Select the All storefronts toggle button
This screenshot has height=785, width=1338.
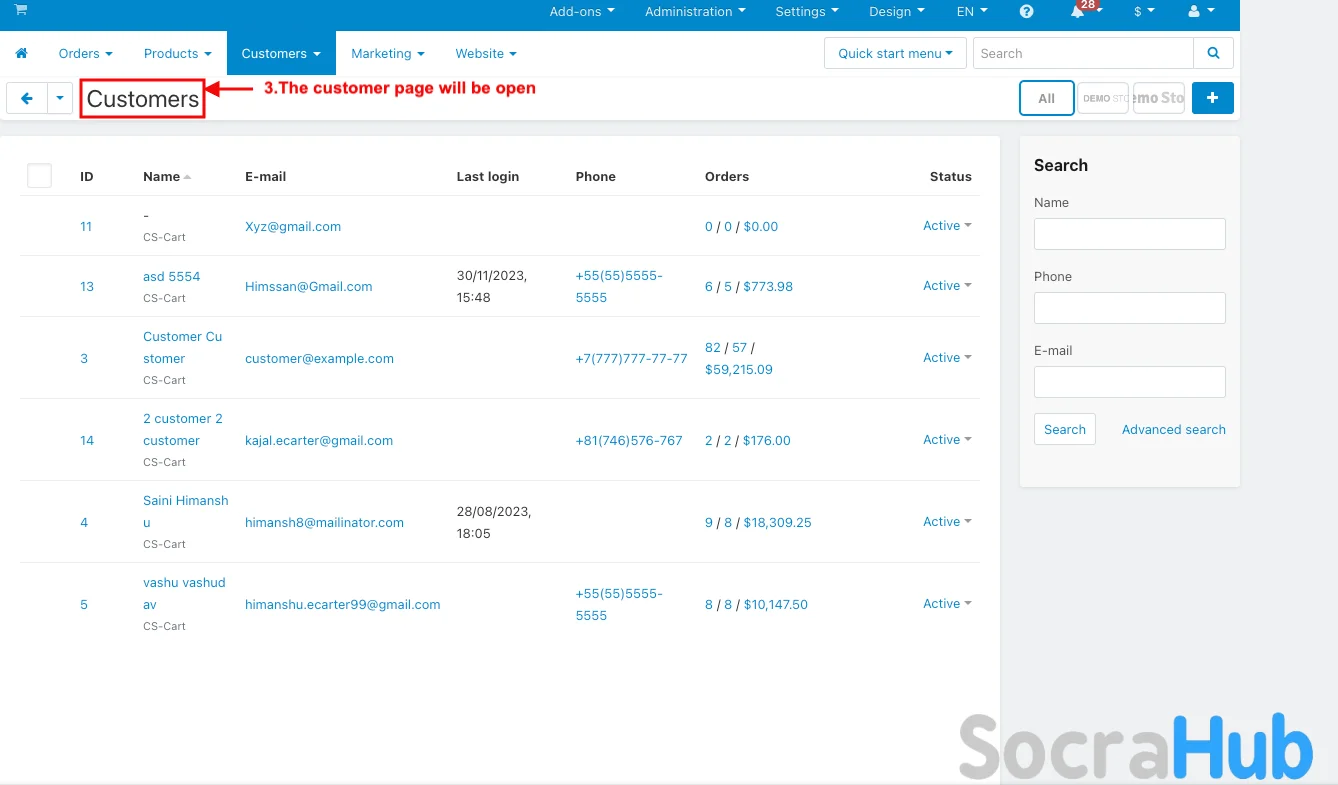coord(1046,98)
